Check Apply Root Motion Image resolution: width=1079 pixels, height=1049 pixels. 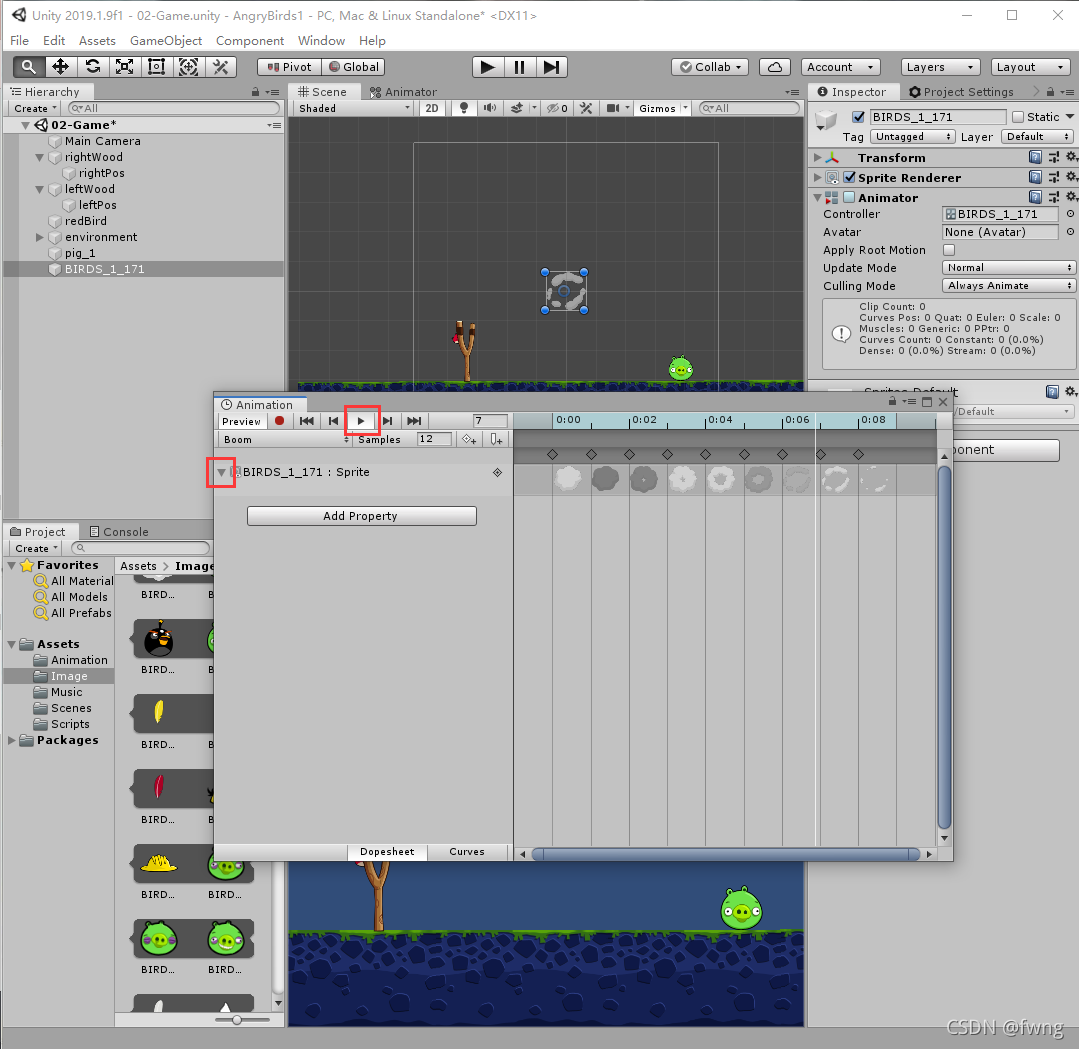click(949, 250)
